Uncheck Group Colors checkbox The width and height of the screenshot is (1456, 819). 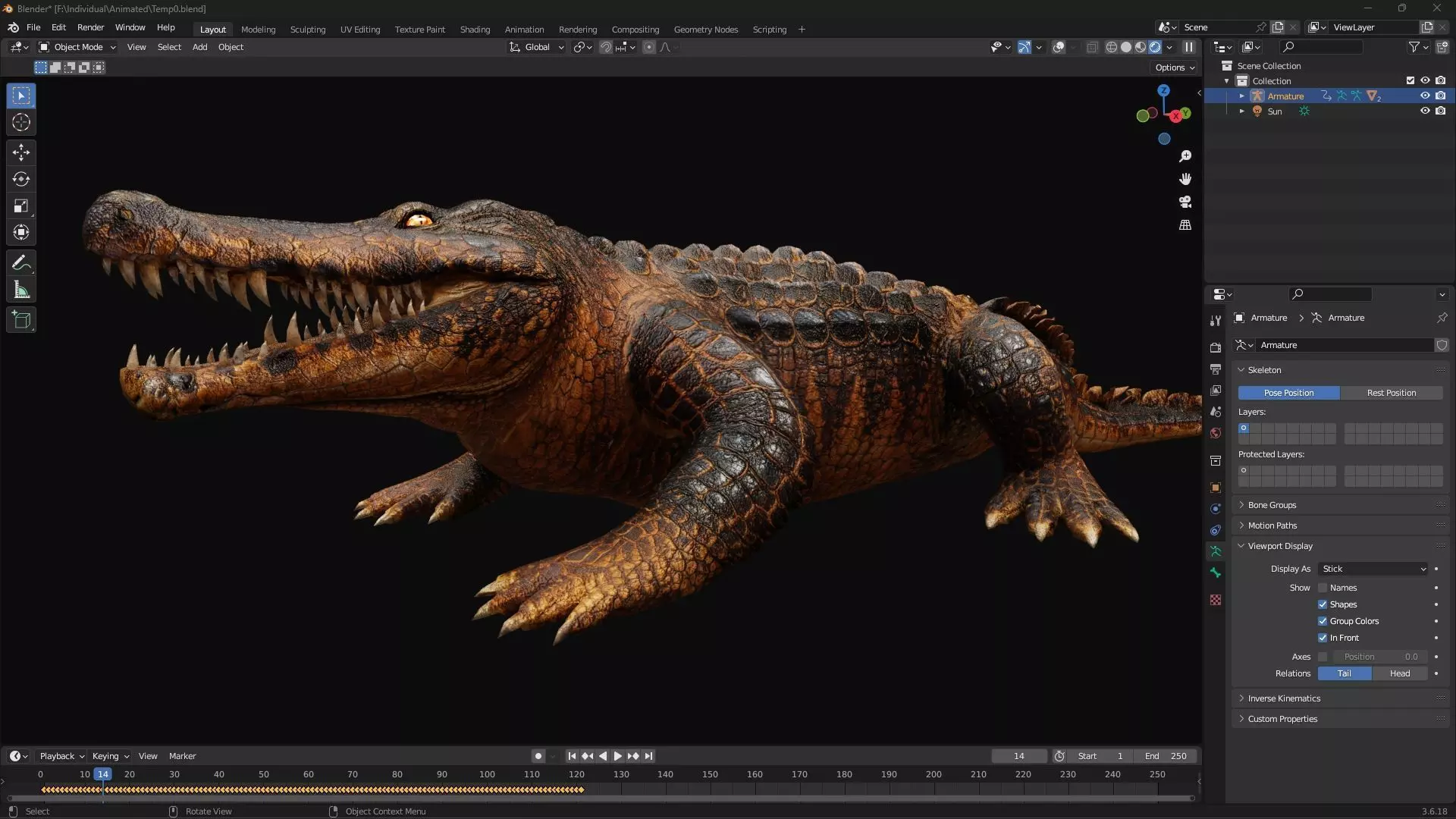click(x=1323, y=621)
